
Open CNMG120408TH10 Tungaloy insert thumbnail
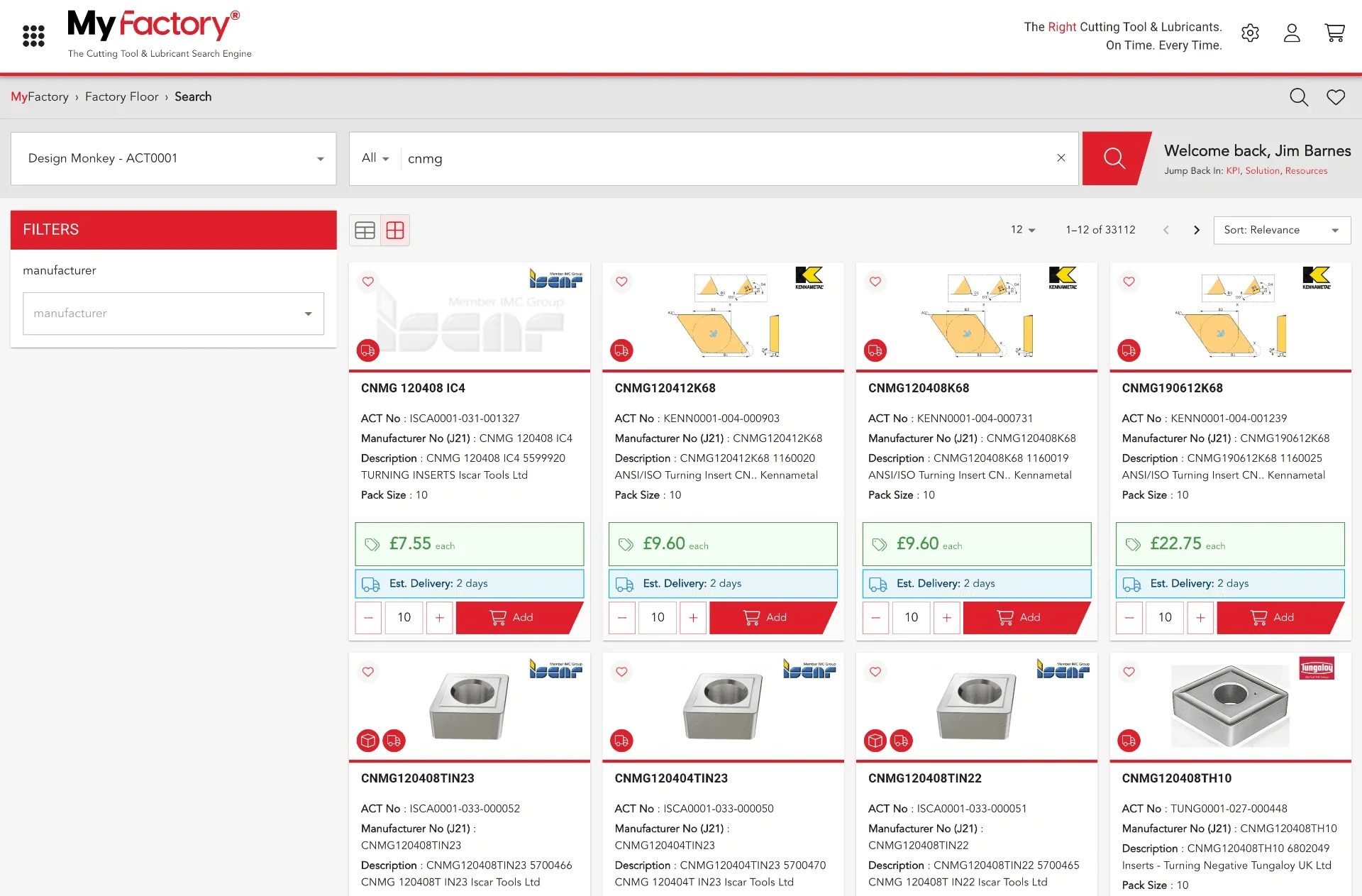click(1230, 706)
